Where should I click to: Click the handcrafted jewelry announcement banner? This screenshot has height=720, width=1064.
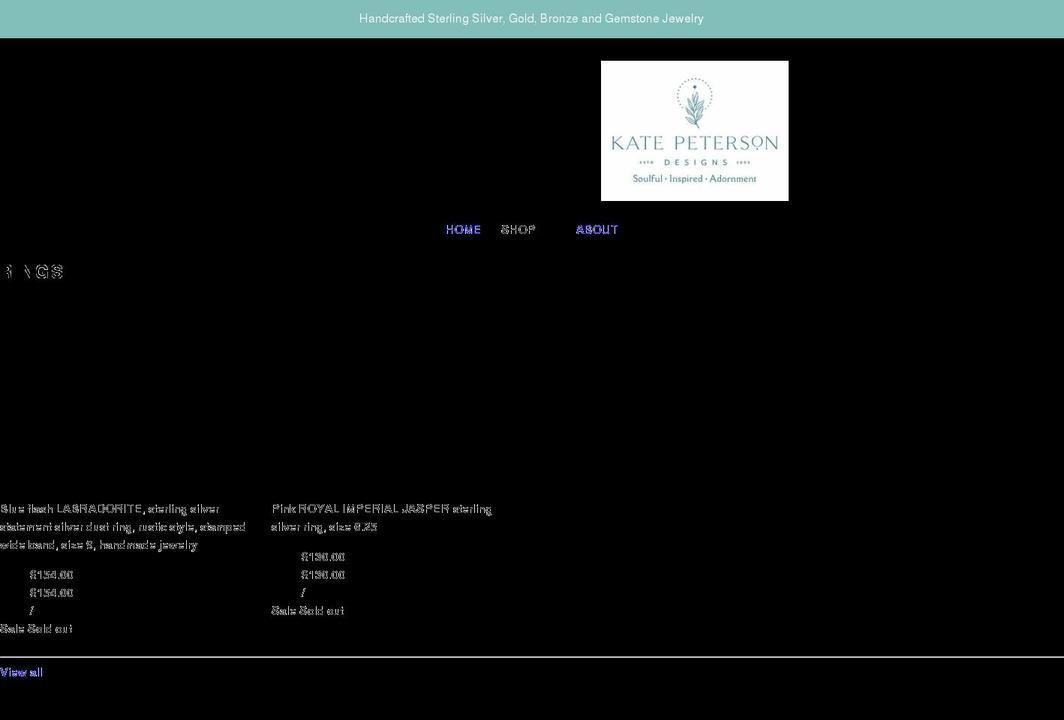point(531,16)
